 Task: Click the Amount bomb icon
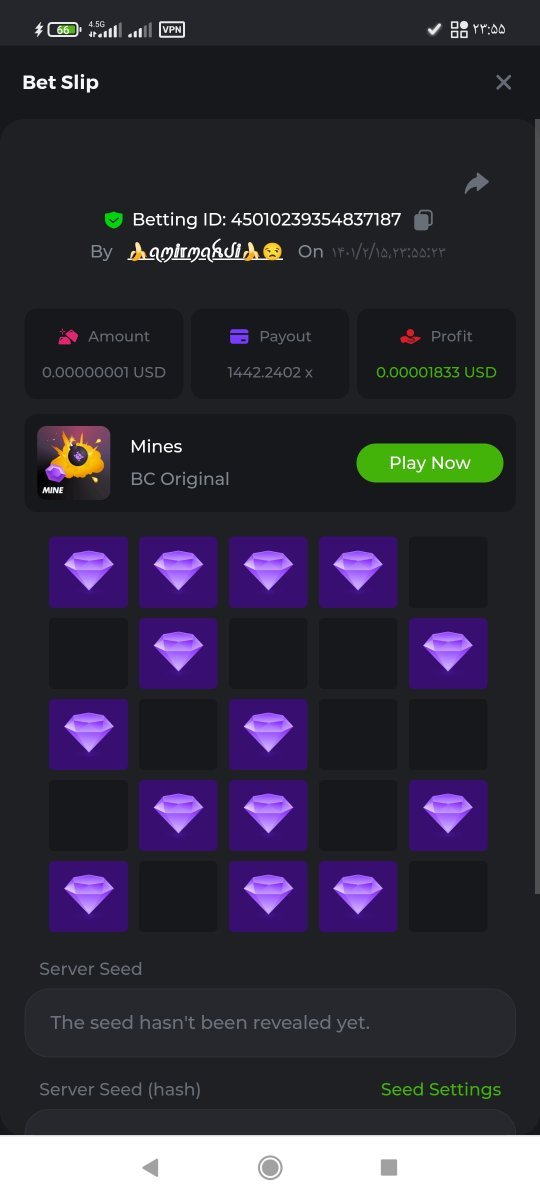(x=68, y=336)
